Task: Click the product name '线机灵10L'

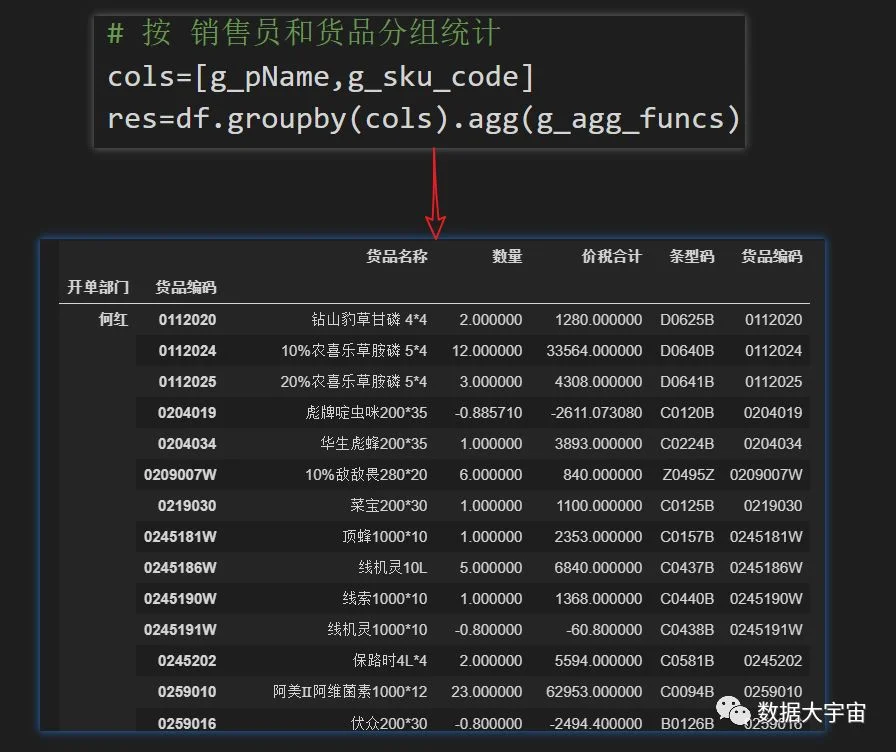Action: (x=393, y=567)
